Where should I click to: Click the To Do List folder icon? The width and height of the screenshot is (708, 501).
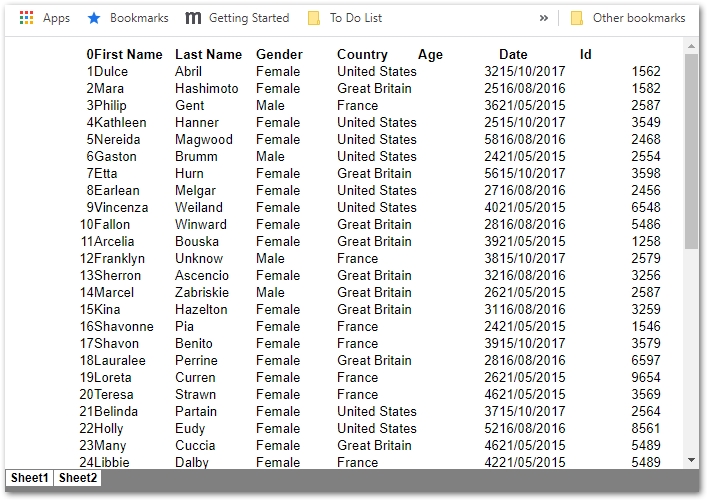click(x=314, y=18)
